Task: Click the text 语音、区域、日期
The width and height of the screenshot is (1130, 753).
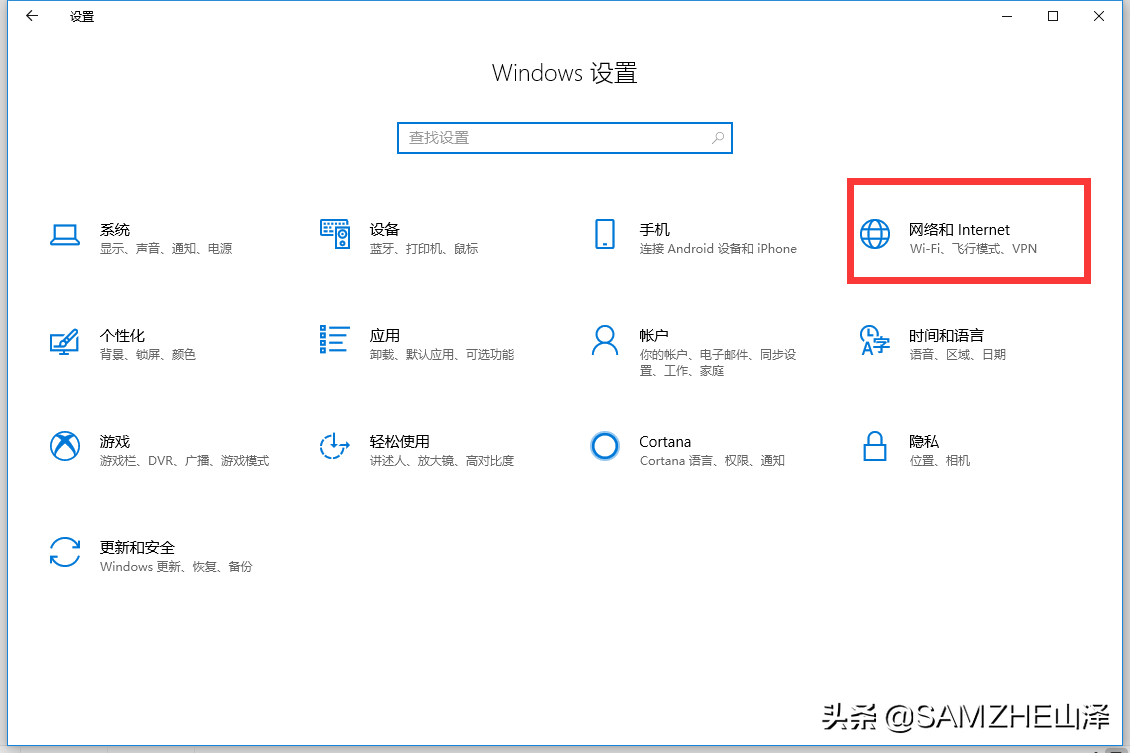Action: 957,355
